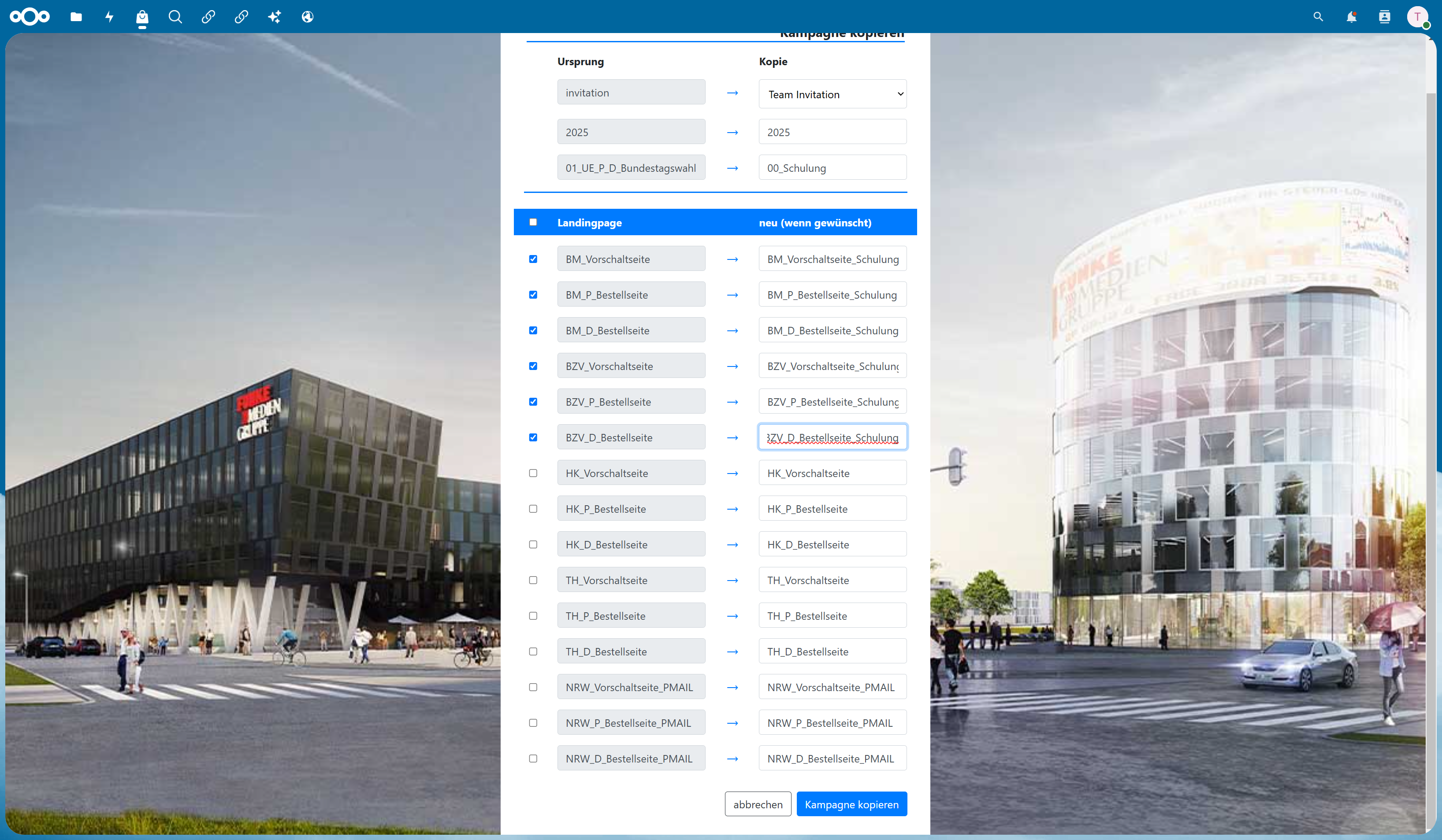Uncheck the BM_P_Bestellseite checkbox
The height and width of the screenshot is (840, 1442).
pos(533,295)
